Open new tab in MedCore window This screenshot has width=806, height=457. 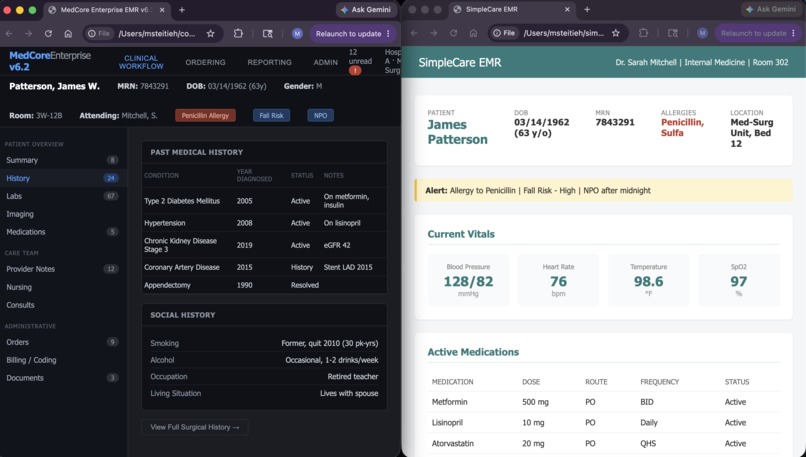pyautogui.click(x=182, y=10)
